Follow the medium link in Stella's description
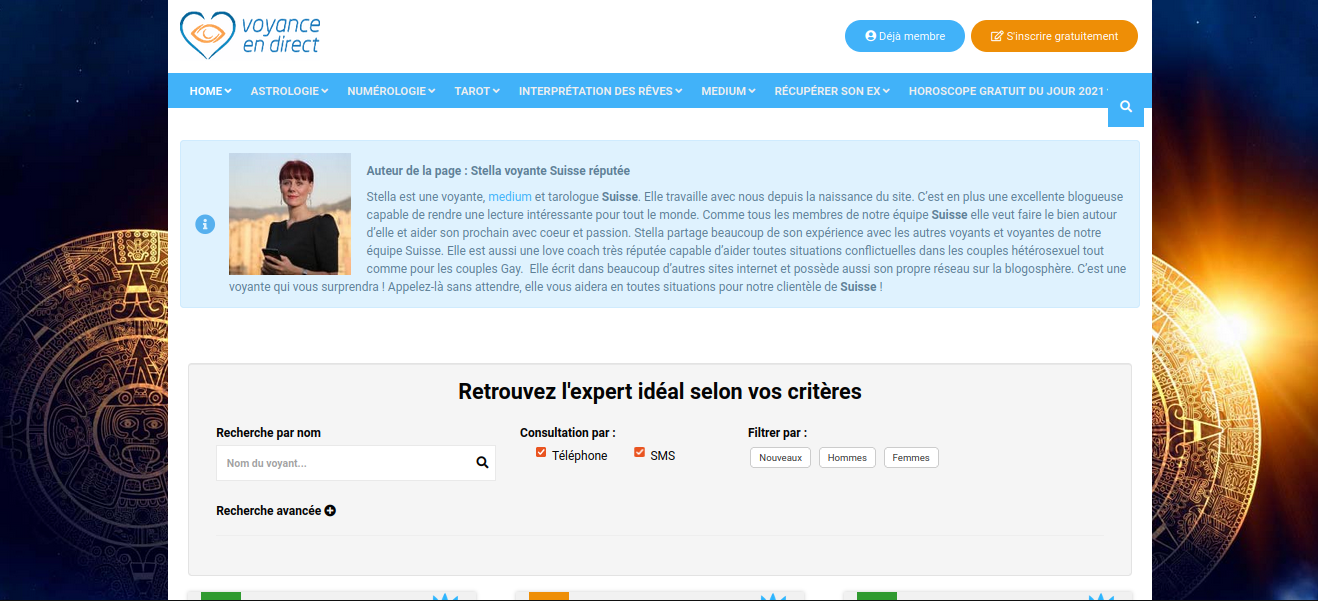This screenshot has width=1318, height=601. tap(510, 196)
